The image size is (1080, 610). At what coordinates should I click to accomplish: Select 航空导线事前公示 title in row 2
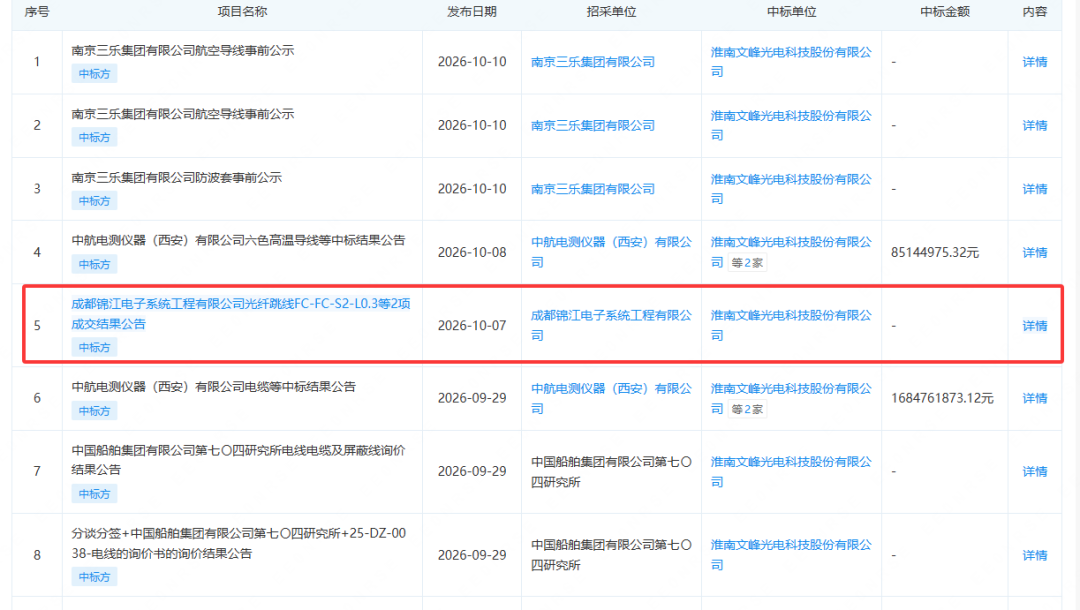click(183, 114)
